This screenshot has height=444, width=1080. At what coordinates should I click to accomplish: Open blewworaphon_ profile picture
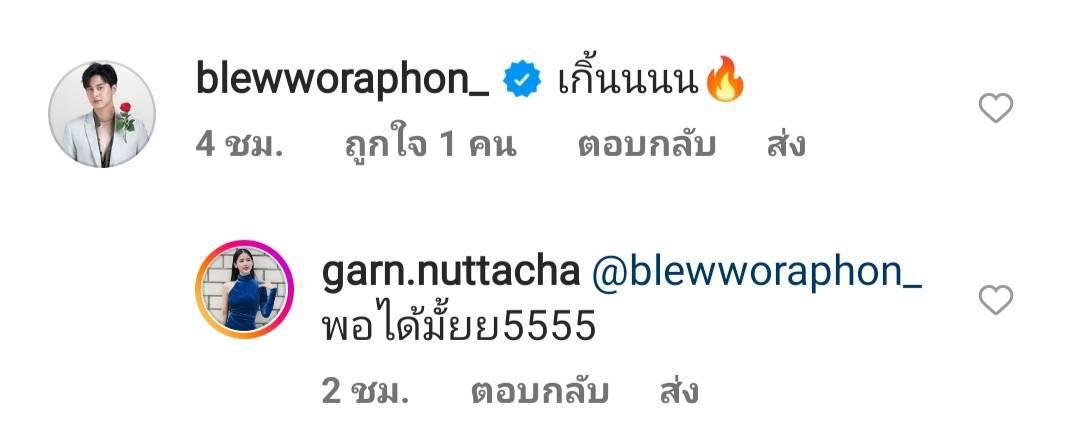[x=102, y=114]
